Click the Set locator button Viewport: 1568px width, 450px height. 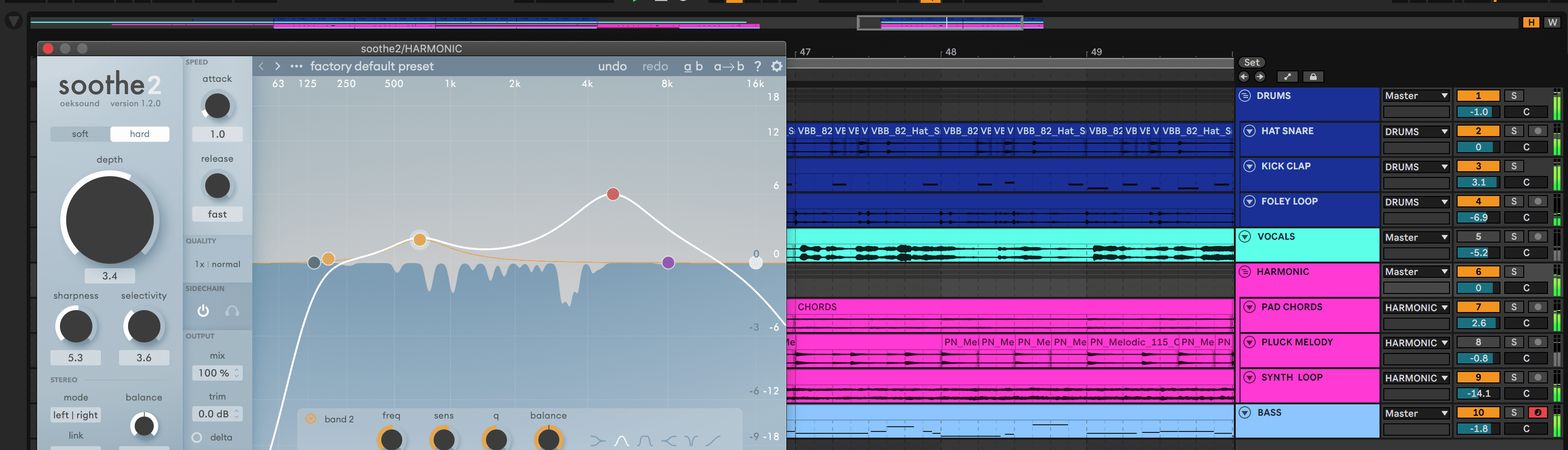1251,63
